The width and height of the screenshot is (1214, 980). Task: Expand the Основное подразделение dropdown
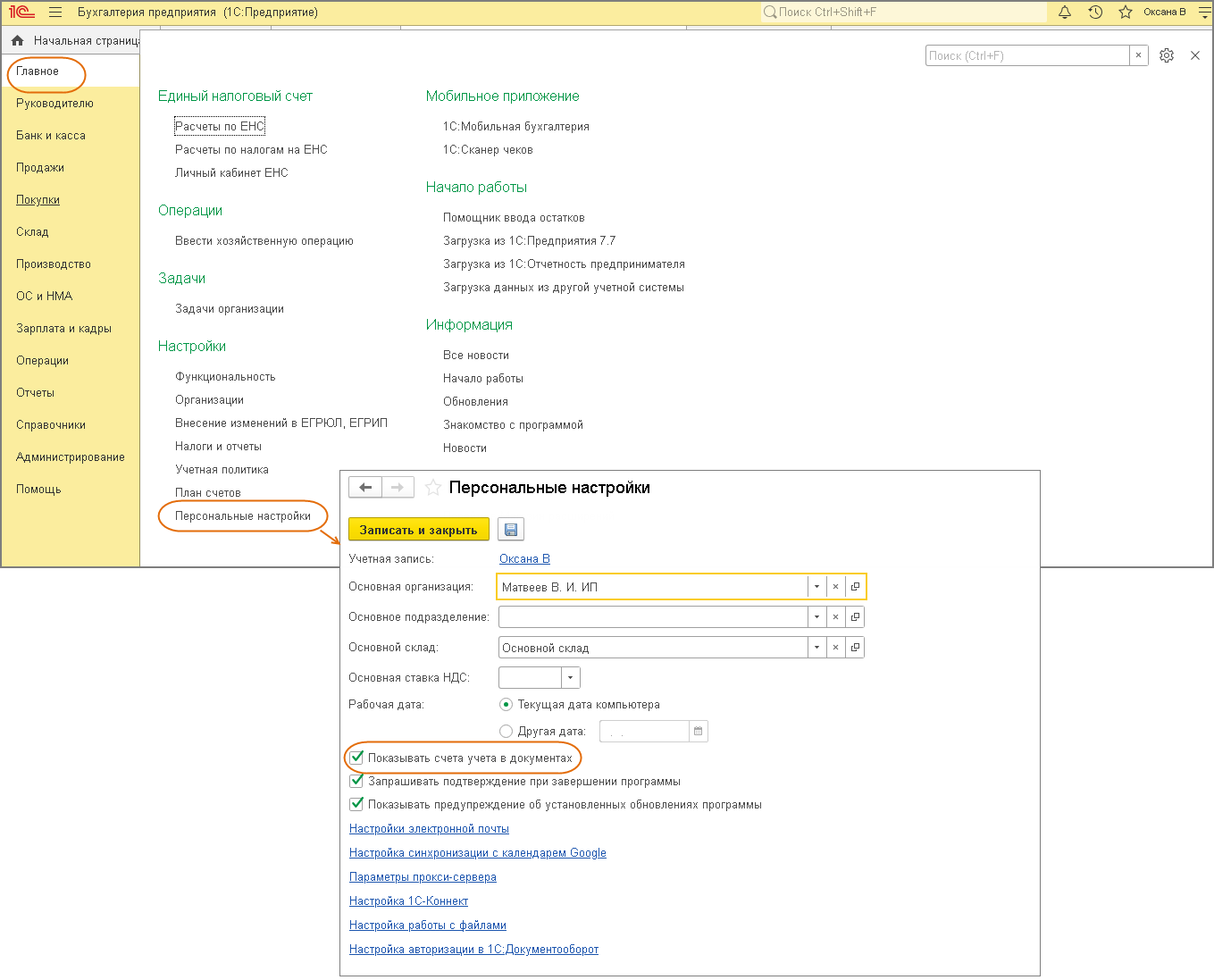pos(816,617)
